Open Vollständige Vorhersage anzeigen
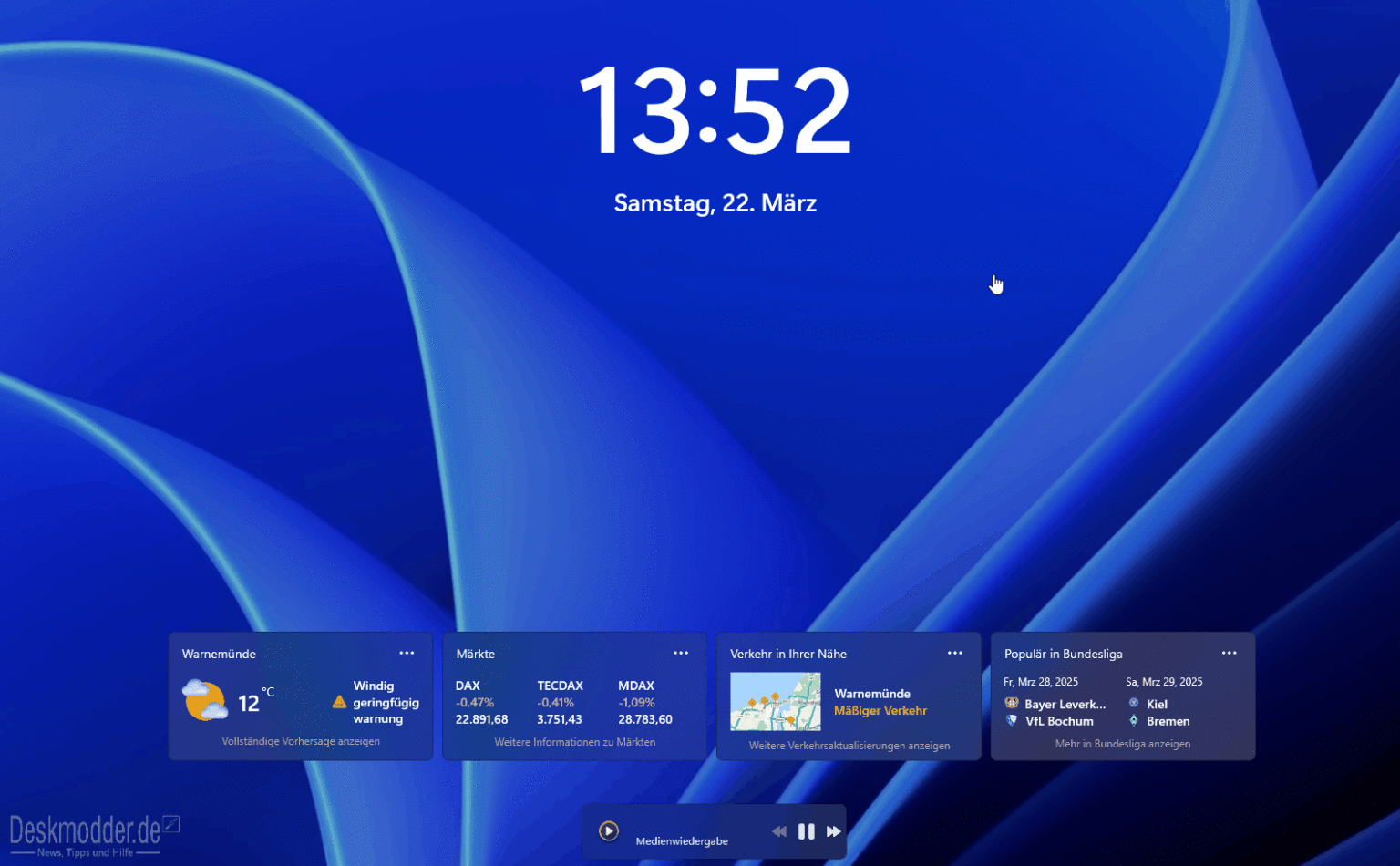The width and height of the screenshot is (1400, 866). [x=300, y=740]
